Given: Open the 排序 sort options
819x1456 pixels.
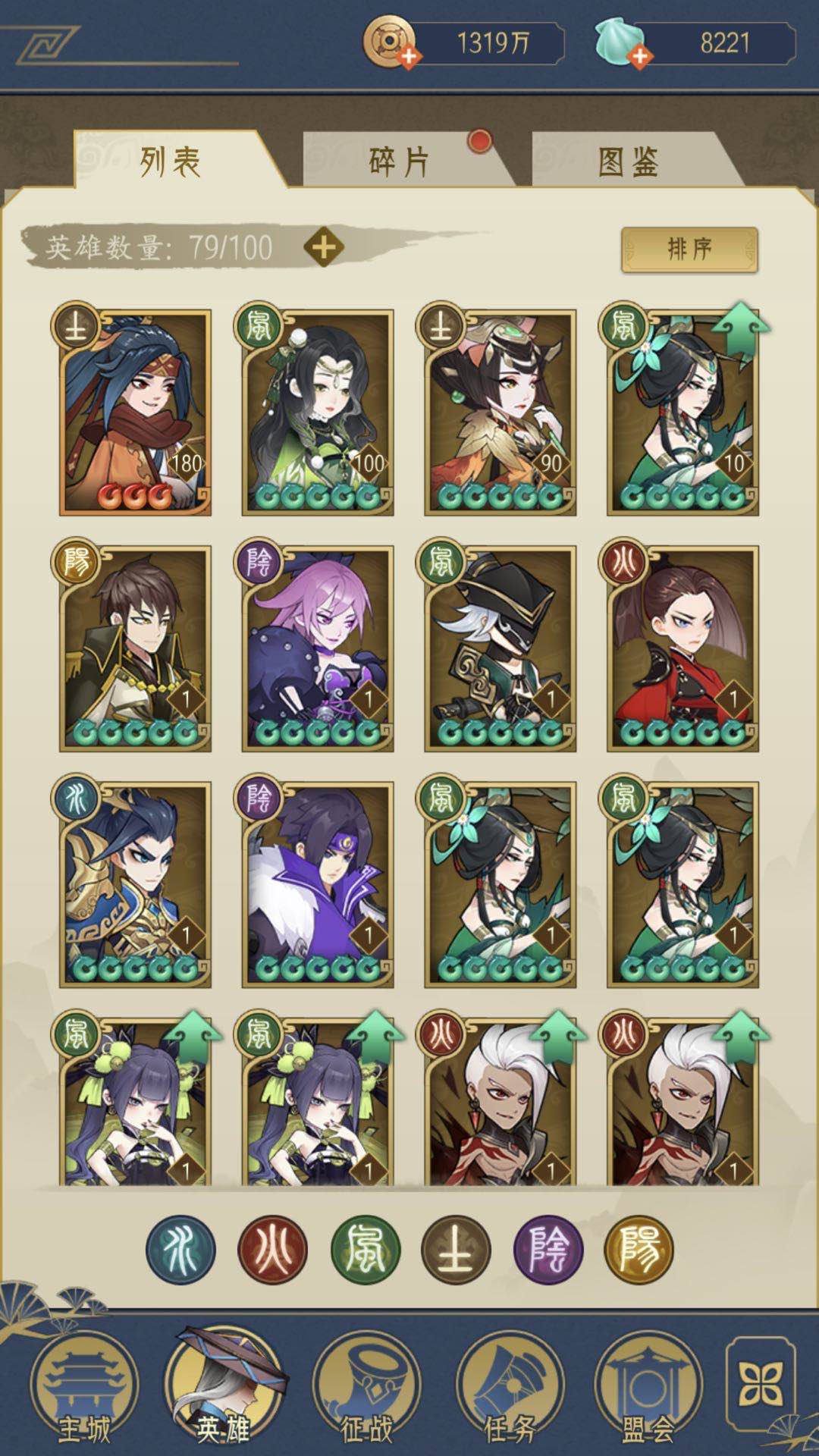Looking at the screenshot, I should [689, 249].
